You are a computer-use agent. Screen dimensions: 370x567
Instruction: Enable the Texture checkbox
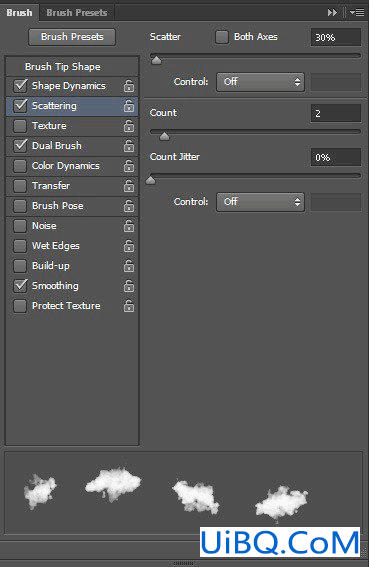[20, 126]
